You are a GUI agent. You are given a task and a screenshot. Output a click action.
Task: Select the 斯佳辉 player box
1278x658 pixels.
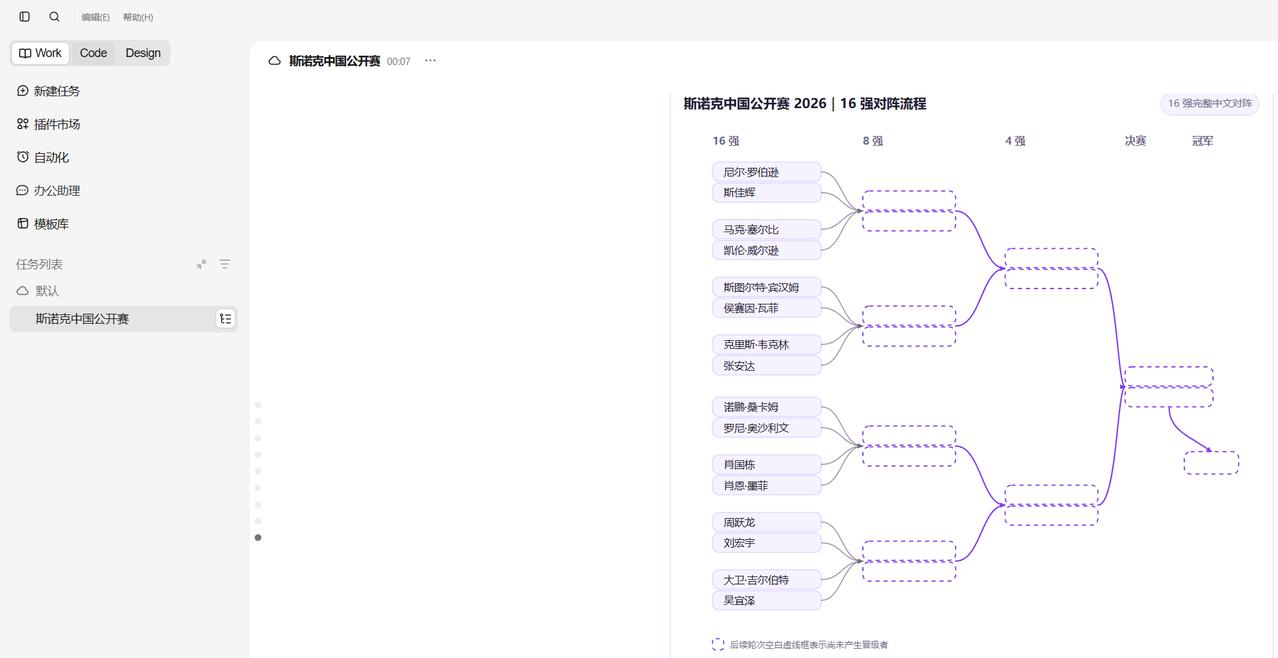pos(766,192)
